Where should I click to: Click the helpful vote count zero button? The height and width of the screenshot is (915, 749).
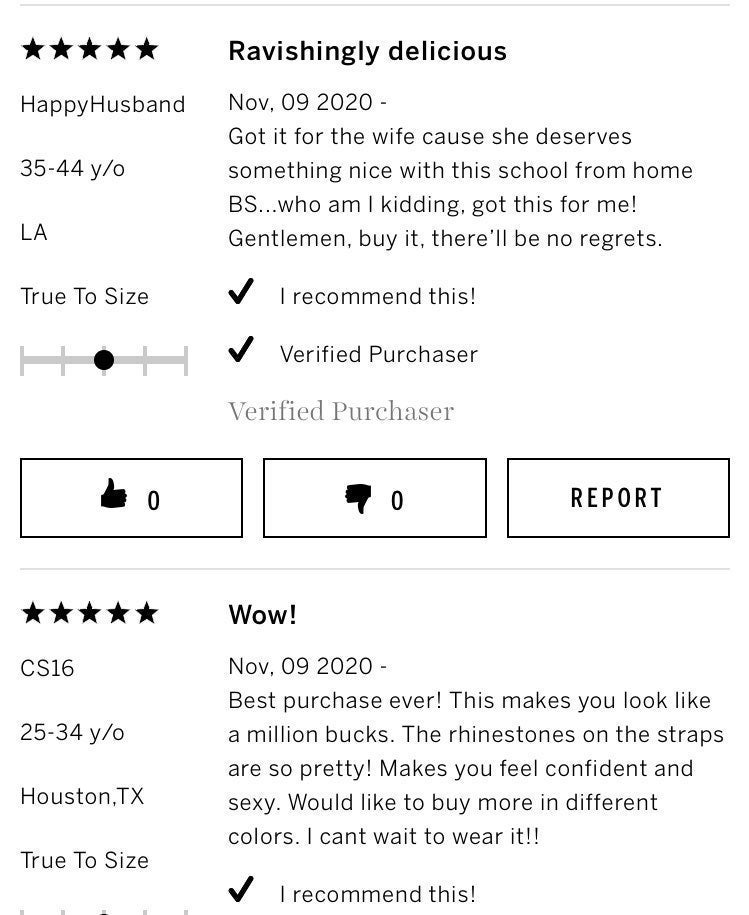(131, 498)
